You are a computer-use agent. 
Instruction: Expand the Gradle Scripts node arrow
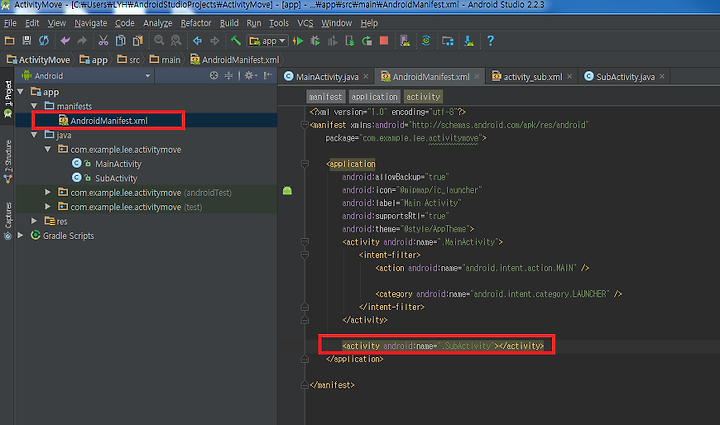tap(21, 235)
